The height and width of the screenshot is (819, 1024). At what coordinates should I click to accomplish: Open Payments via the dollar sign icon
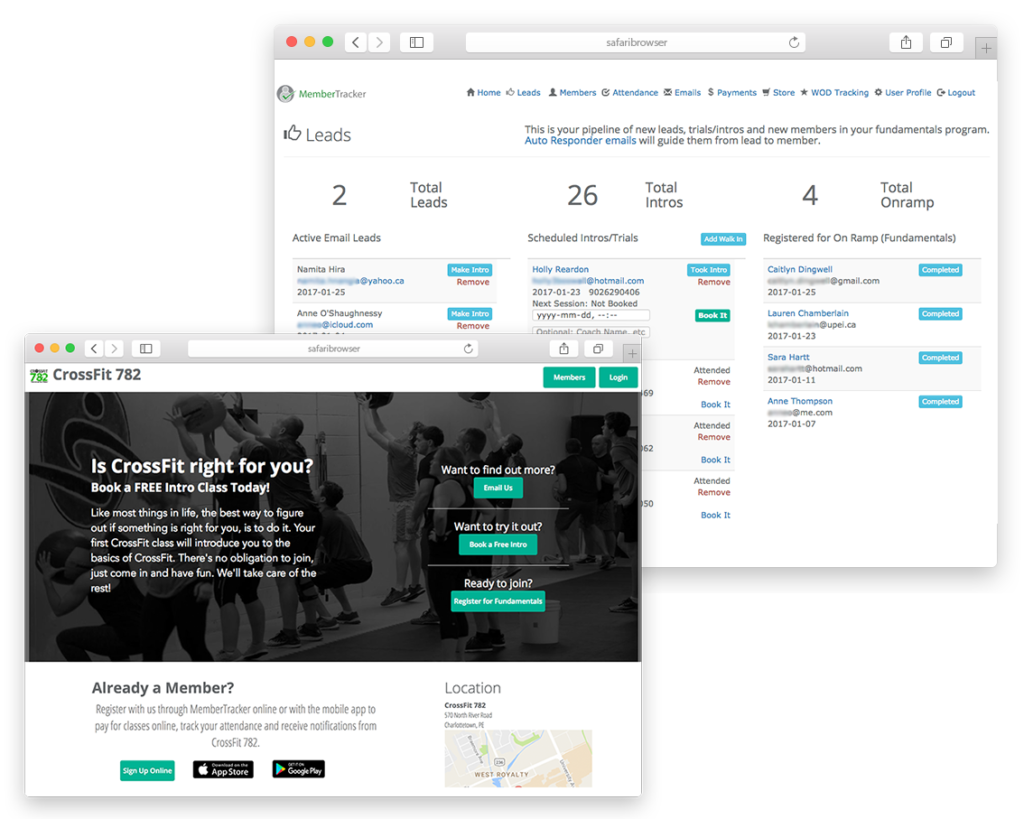click(712, 92)
